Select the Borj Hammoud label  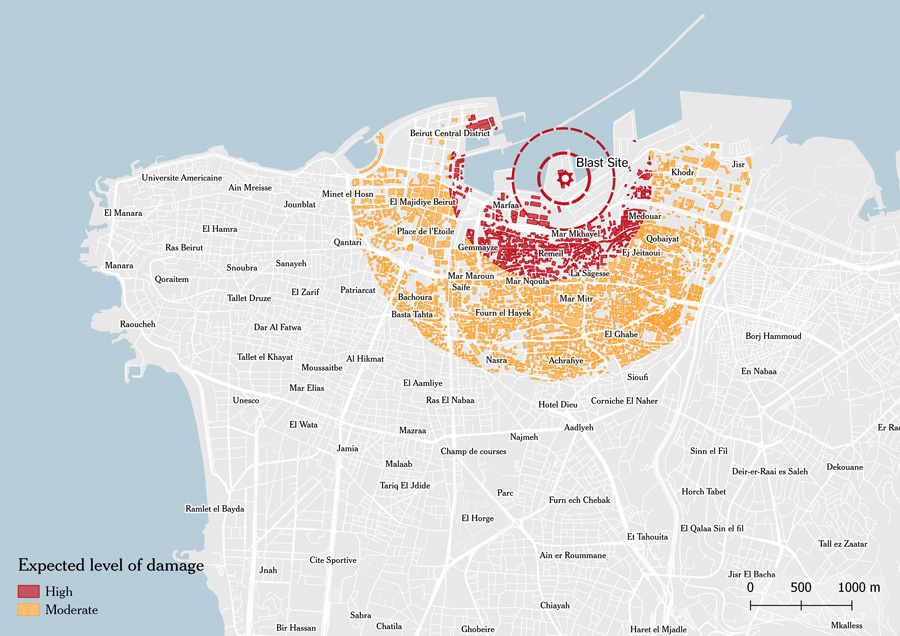pos(773,336)
